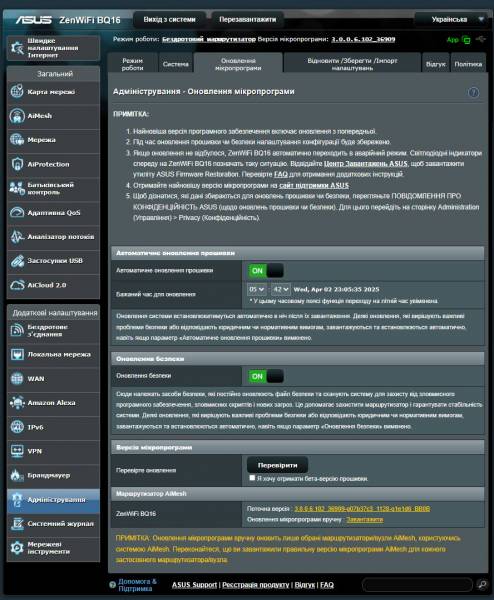494x600 pixels.
Task: Switch to Політика tab
Action: pos(468,64)
